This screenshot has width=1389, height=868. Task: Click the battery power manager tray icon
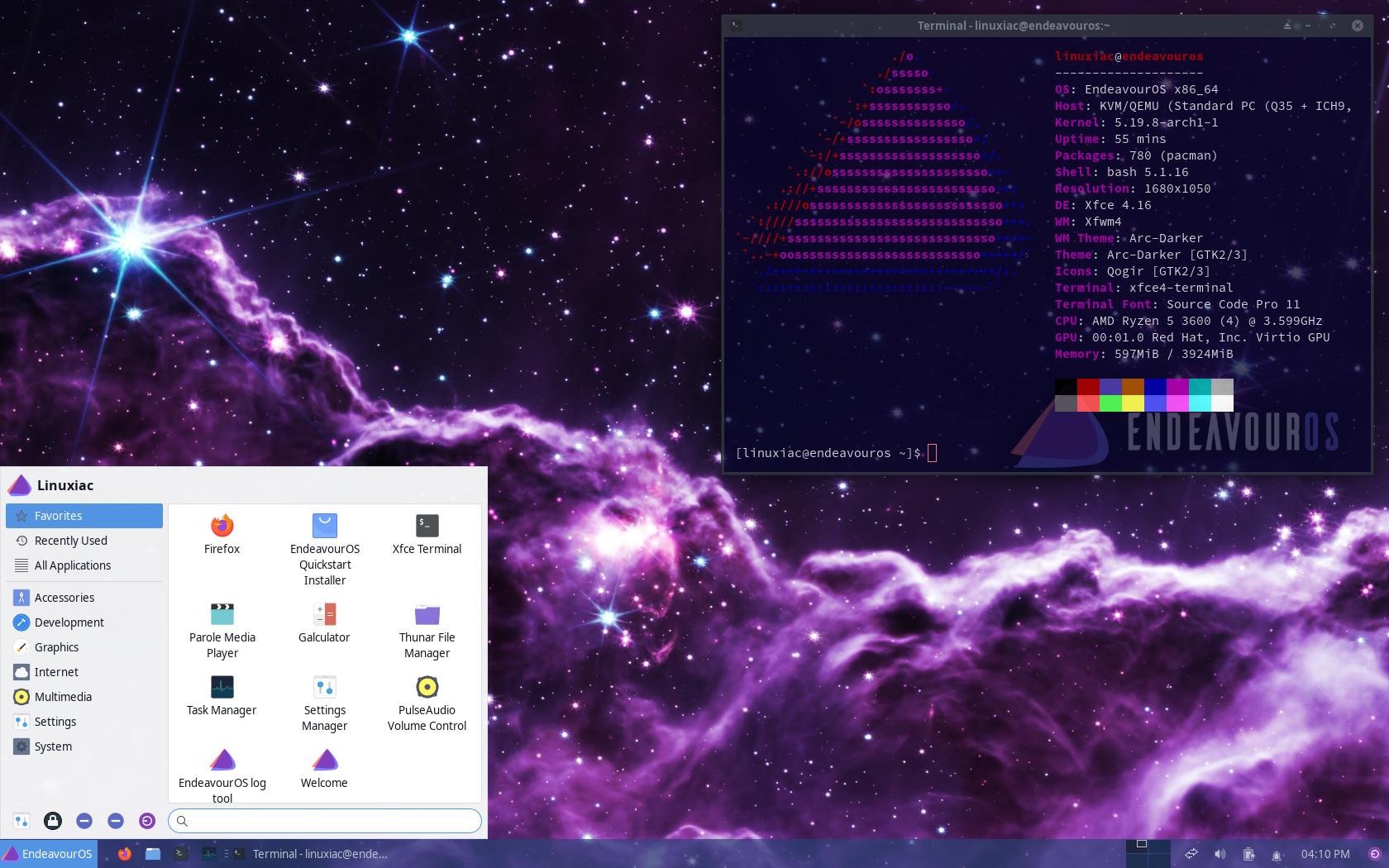coord(1249,854)
